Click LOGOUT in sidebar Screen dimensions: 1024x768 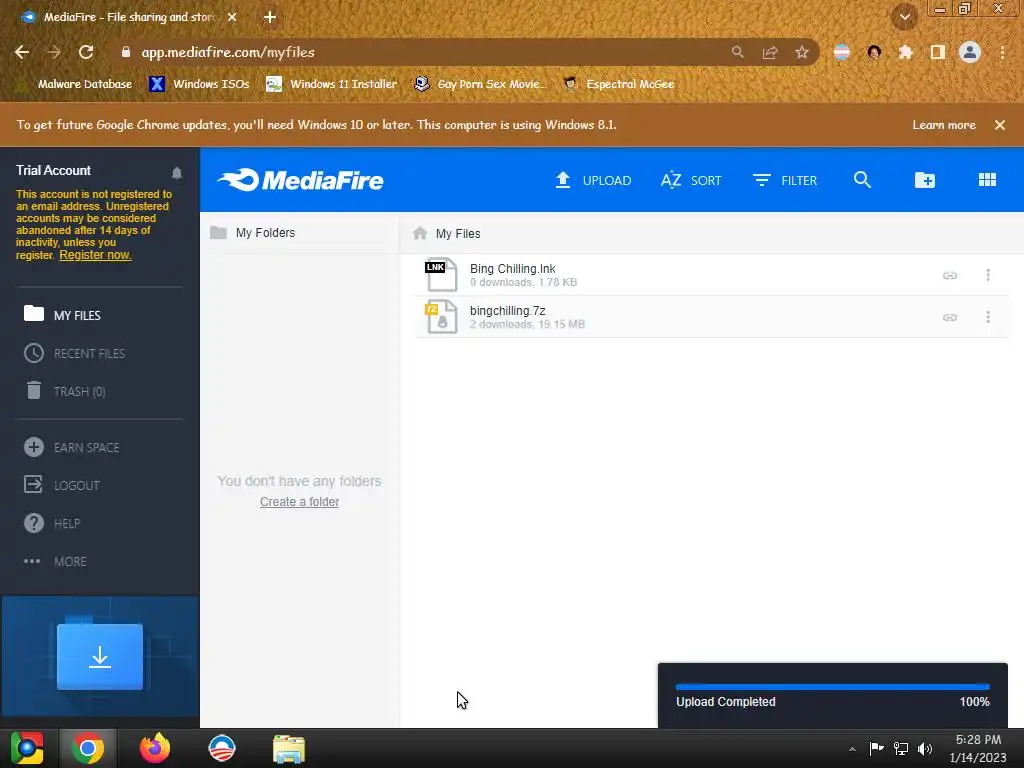point(62,485)
